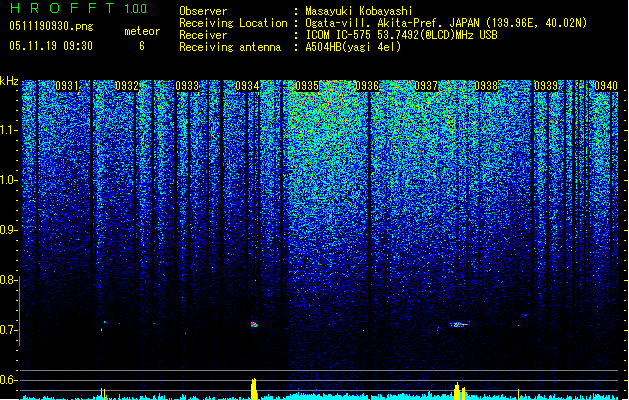Click the elongated meteor echo near 0937
629x400 pixels.
459,324
